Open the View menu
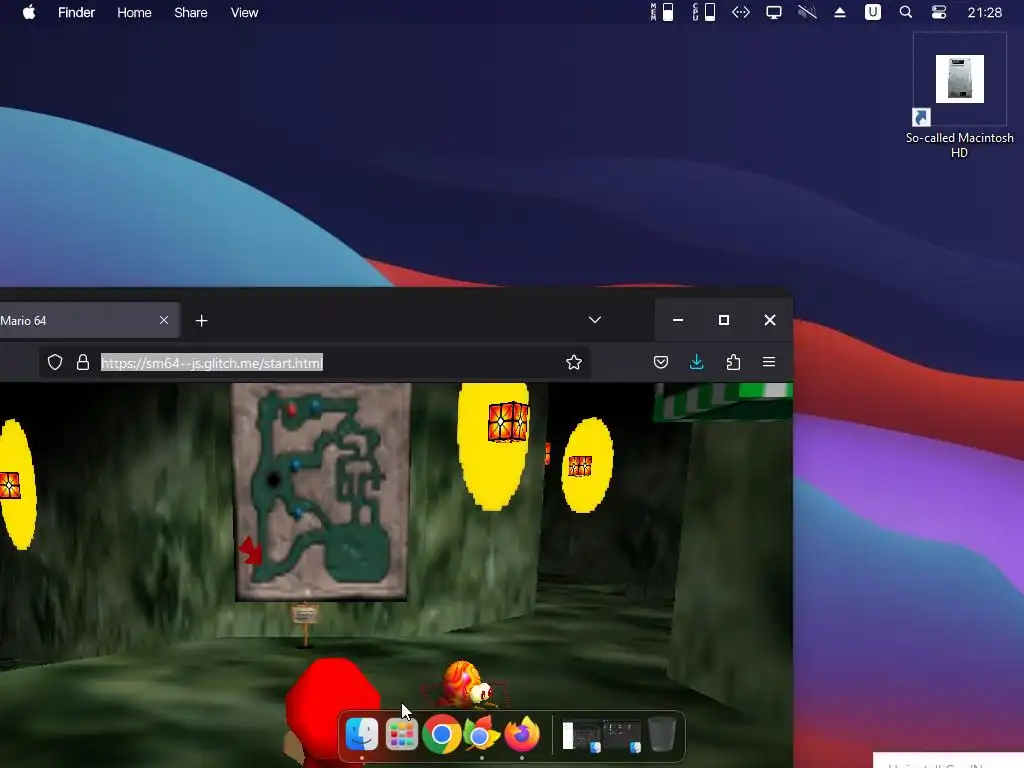 click(244, 12)
